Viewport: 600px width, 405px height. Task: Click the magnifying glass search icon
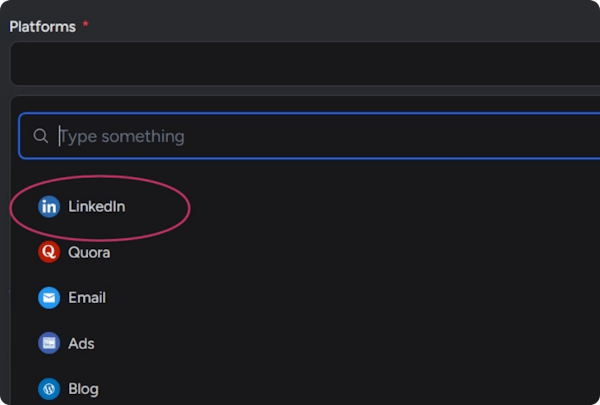[x=41, y=136]
